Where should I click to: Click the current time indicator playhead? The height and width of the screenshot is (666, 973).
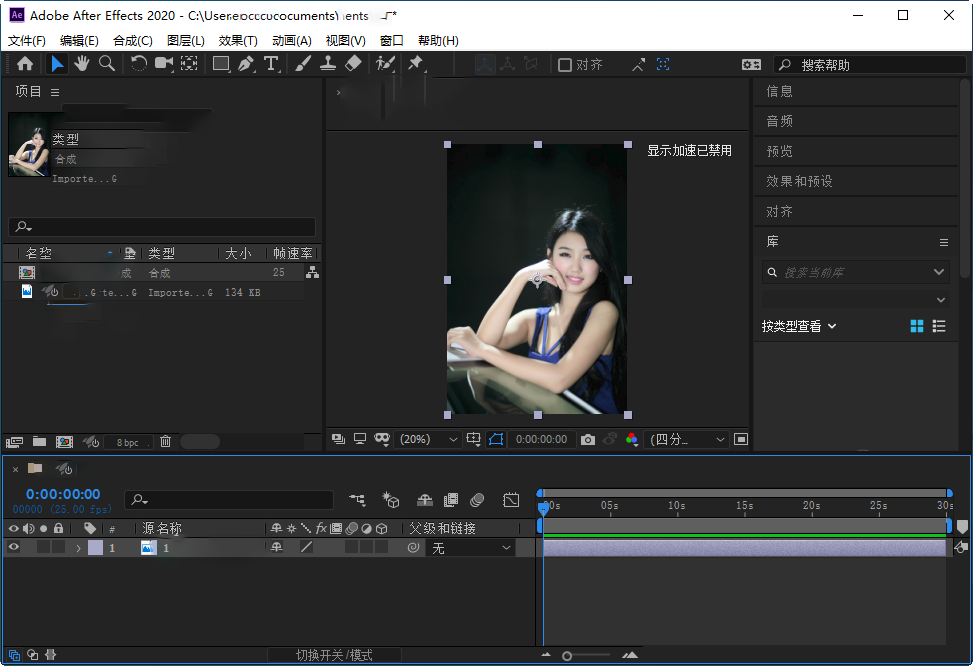click(543, 508)
